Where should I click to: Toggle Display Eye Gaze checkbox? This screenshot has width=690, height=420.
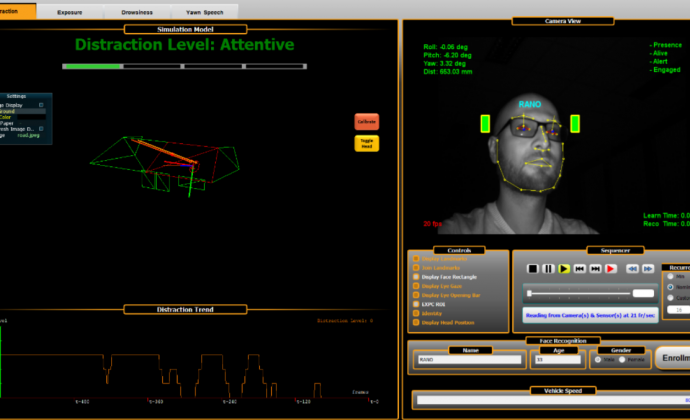click(x=416, y=286)
